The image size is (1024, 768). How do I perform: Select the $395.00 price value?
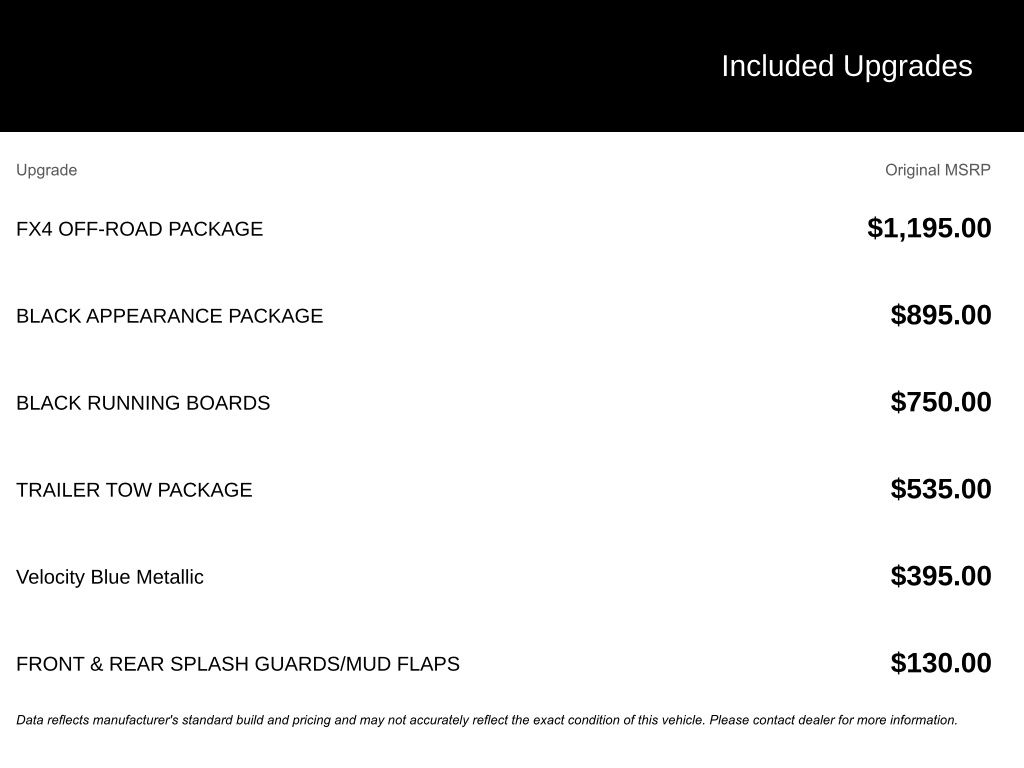(x=940, y=576)
